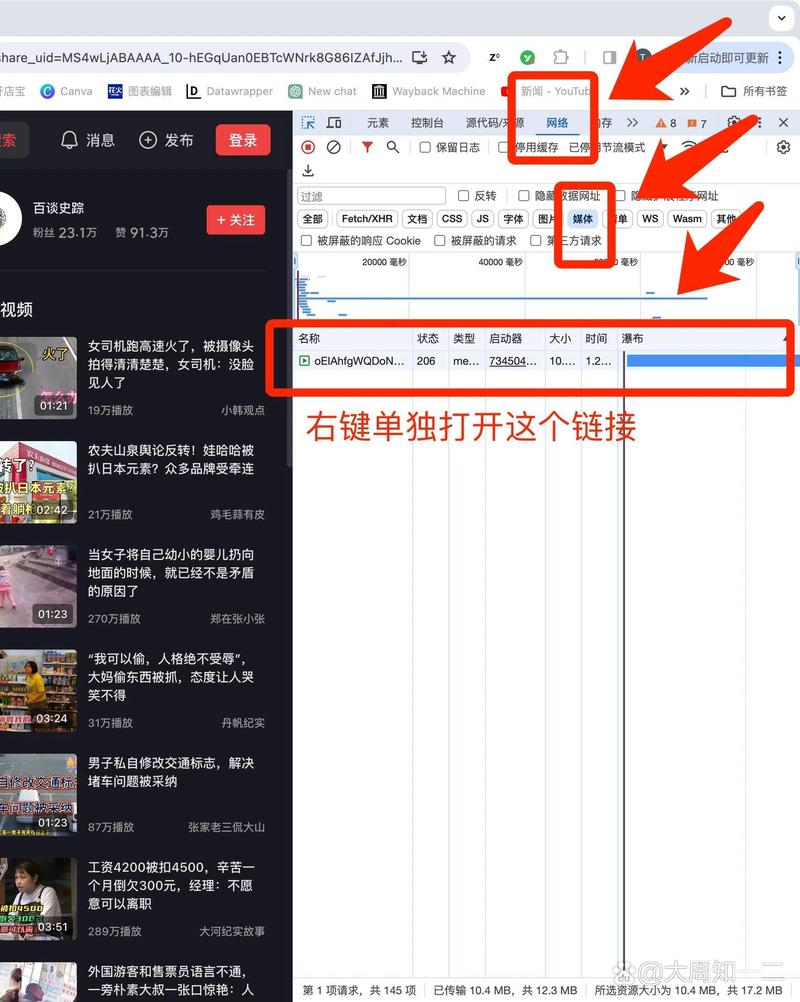Screen dimensions: 800x1002
Task: Click the 过滤 filter input field
Action: click(x=371, y=196)
